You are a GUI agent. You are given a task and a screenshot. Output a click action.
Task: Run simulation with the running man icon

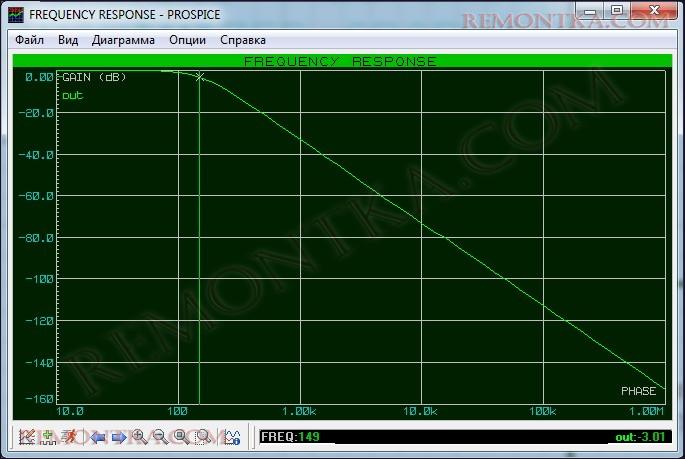(x=69, y=437)
